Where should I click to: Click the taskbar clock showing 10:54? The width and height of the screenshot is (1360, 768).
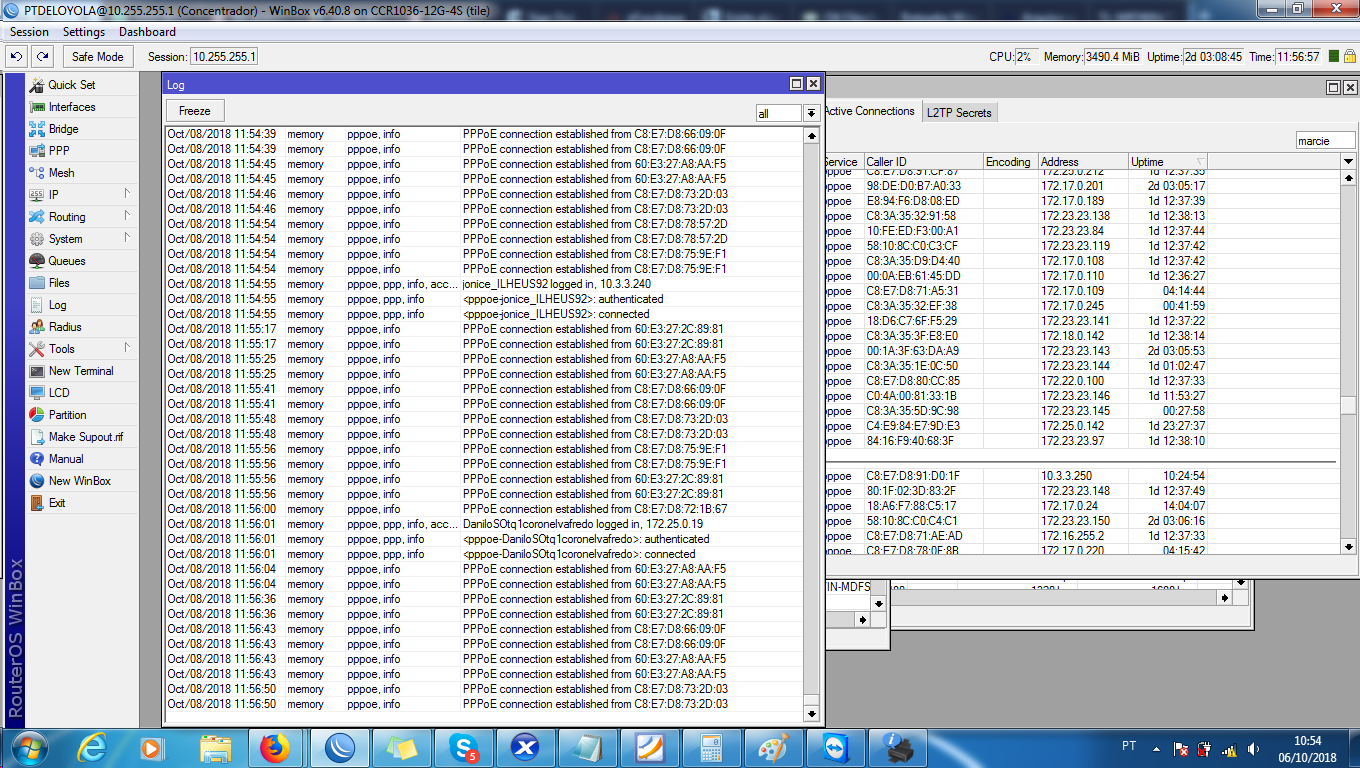pyautogui.click(x=1307, y=741)
